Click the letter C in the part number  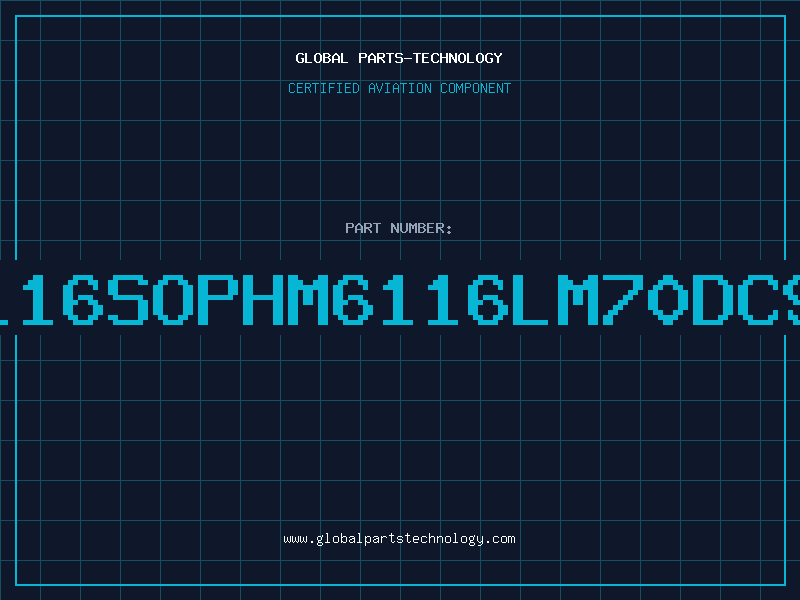(757, 299)
